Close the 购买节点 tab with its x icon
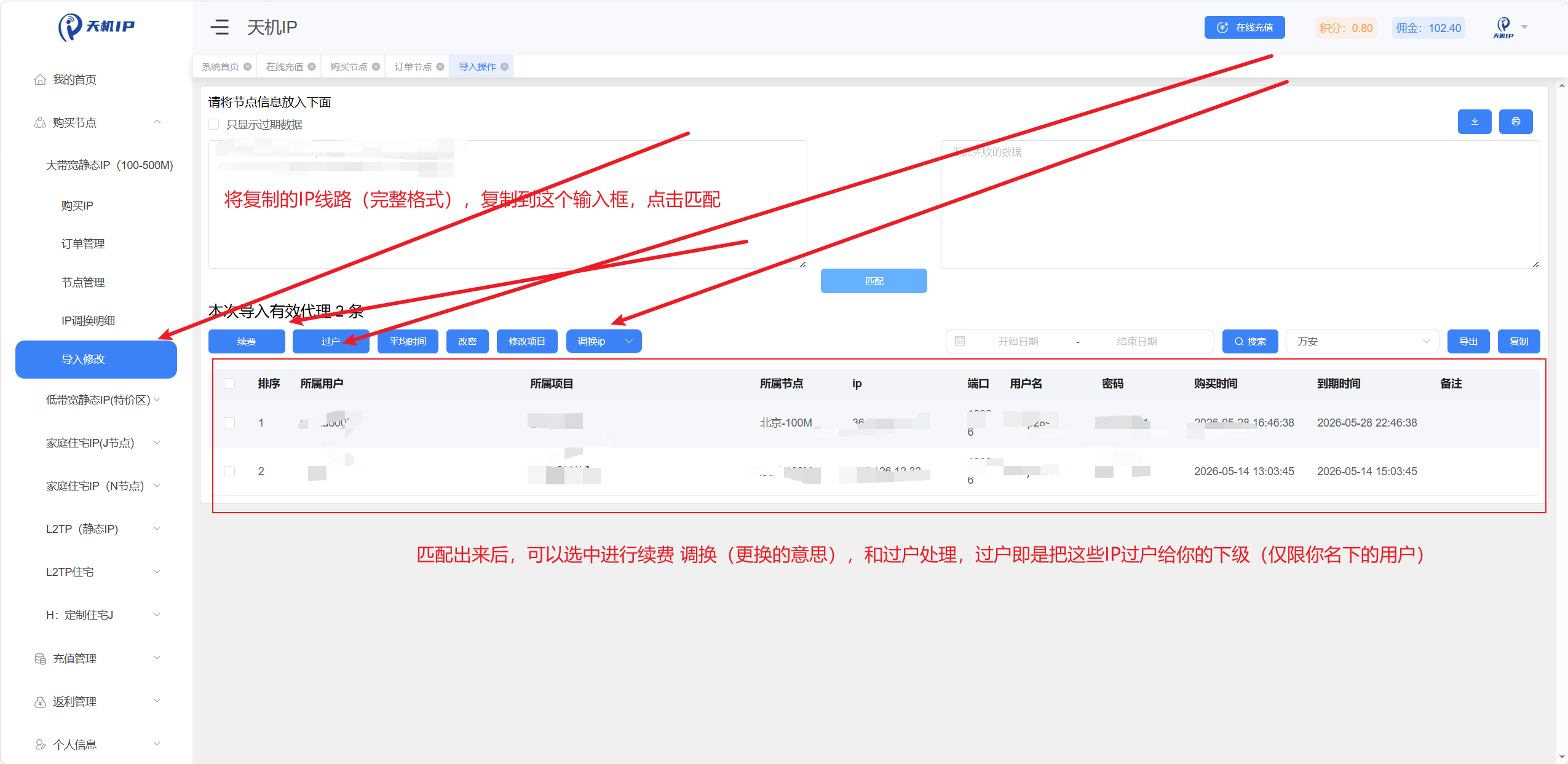Image resolution: width=1568 pixels, height=764 pixels. click(x=376, y=67)
